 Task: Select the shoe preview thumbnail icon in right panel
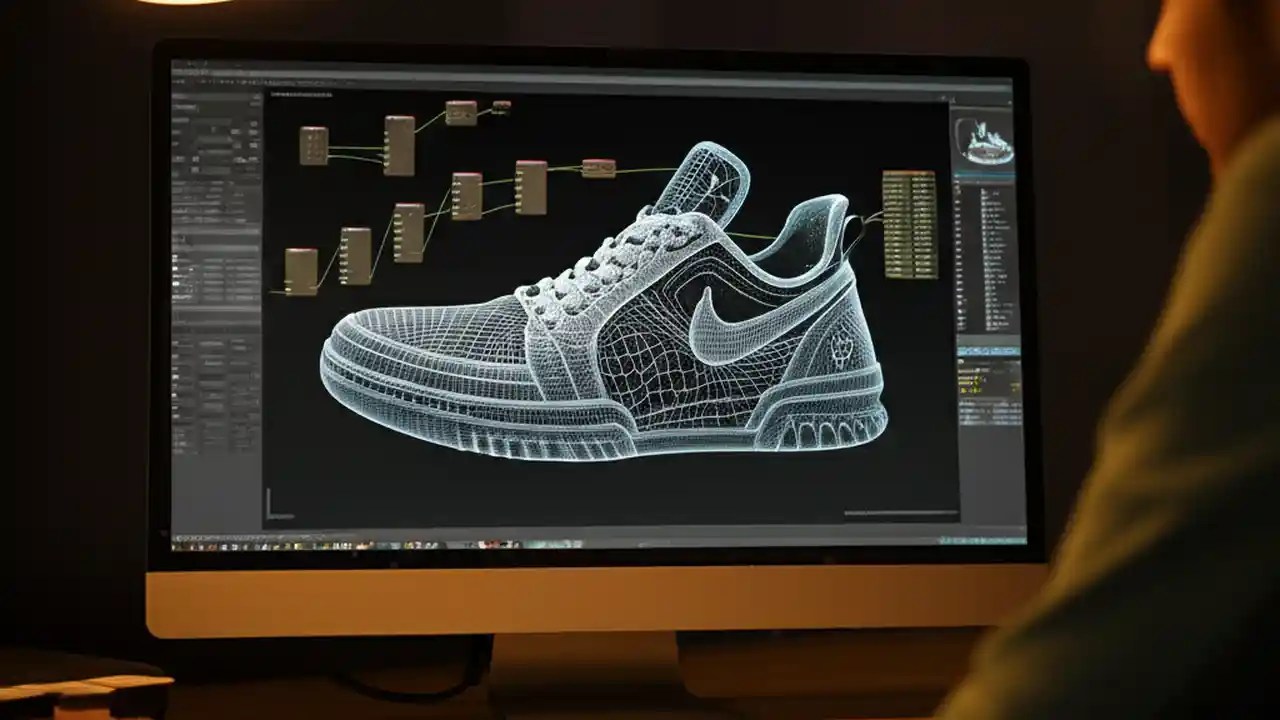pyautogui.click(x=985, y=140)
